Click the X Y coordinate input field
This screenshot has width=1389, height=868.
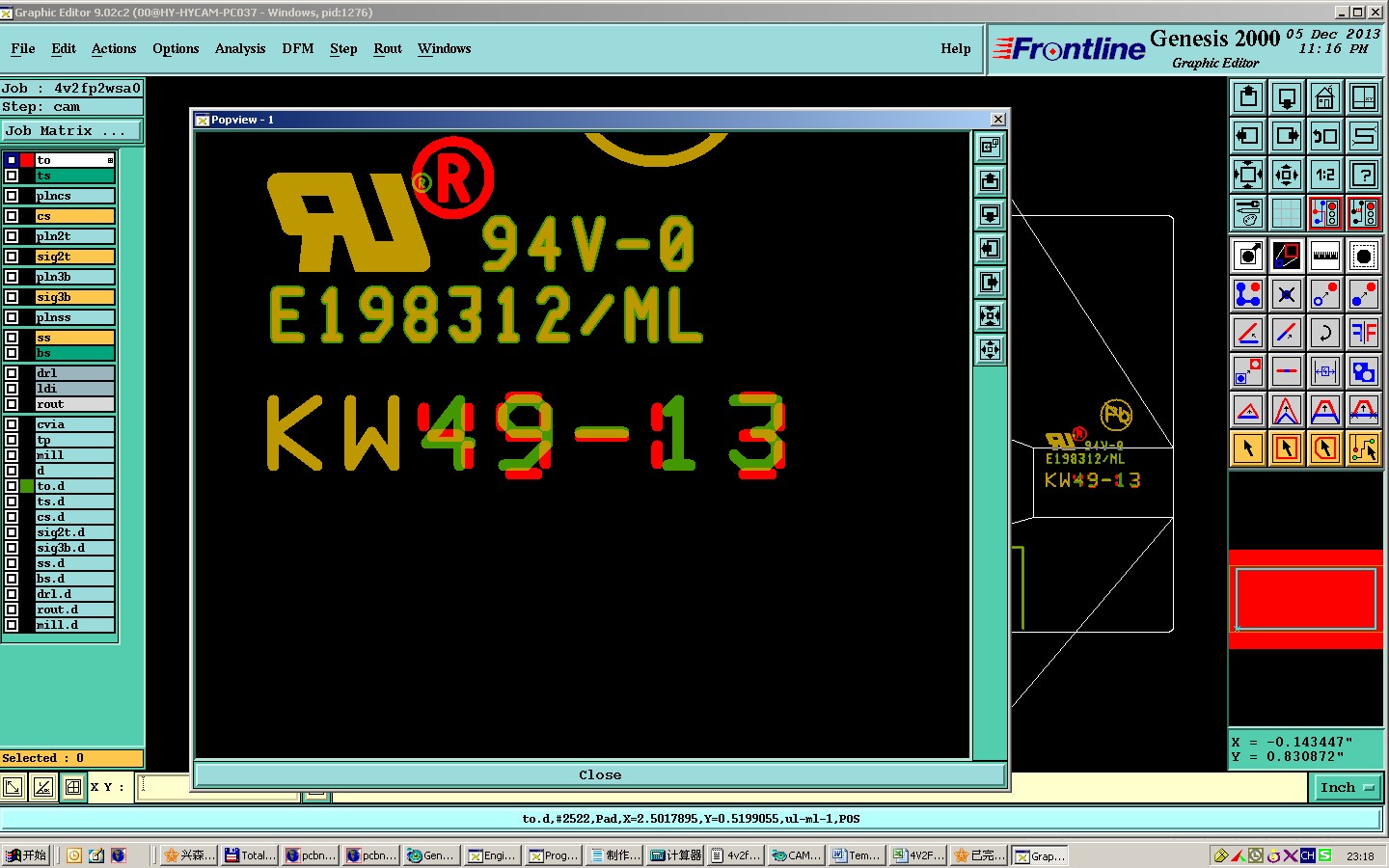(219, 787)
